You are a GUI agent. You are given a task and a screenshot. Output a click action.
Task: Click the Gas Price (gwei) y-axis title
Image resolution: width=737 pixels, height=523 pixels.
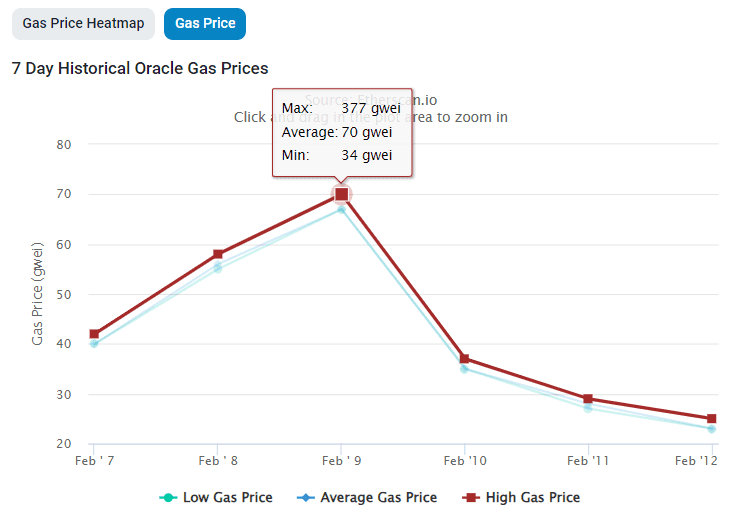pos(38,293)
